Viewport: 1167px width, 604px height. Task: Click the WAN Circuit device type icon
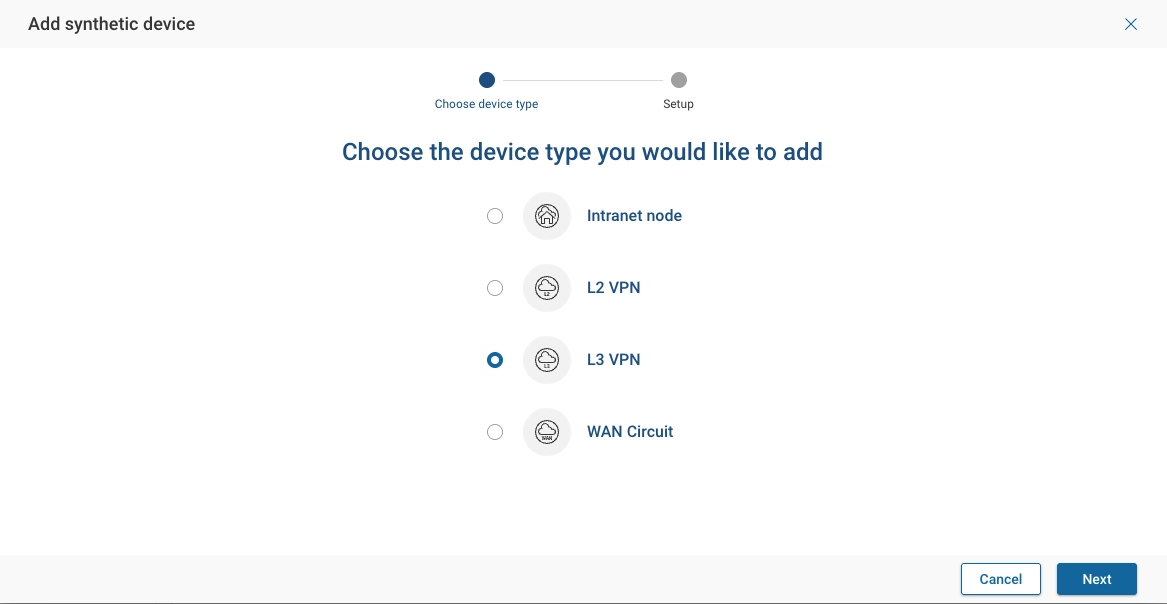547,432
